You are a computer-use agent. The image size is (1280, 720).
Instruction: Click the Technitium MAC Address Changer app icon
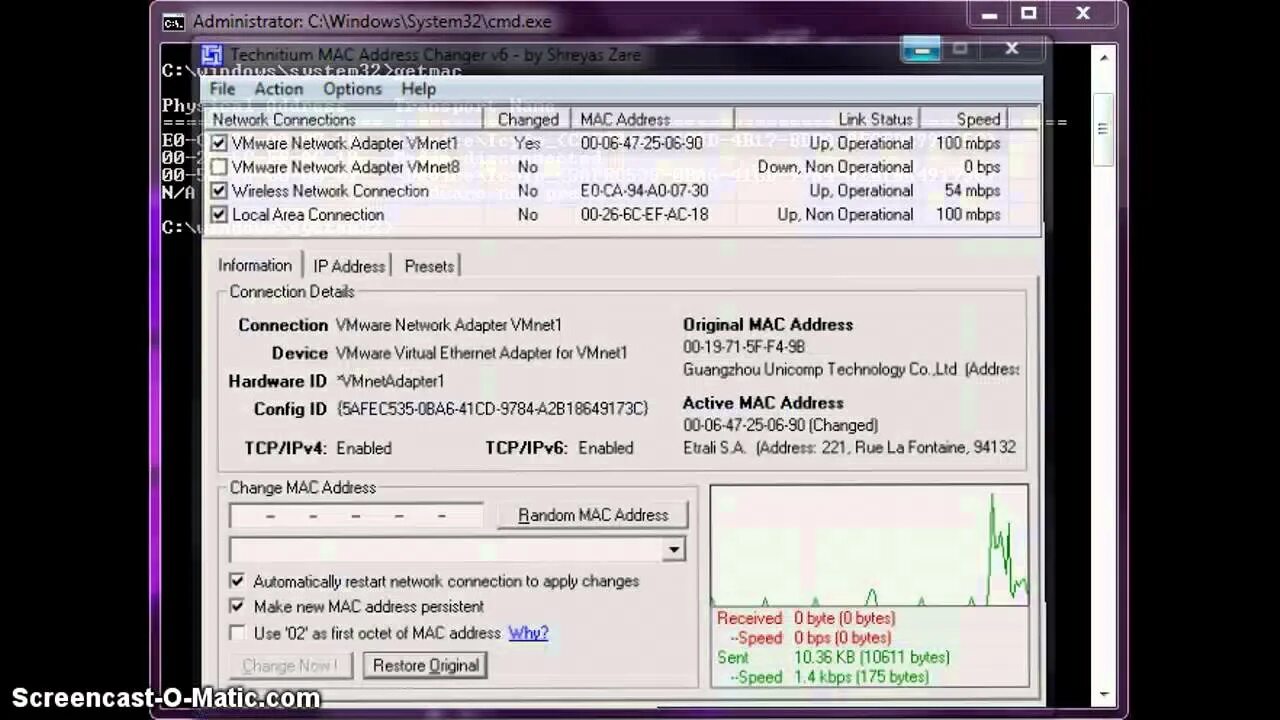tap(211, 55)
